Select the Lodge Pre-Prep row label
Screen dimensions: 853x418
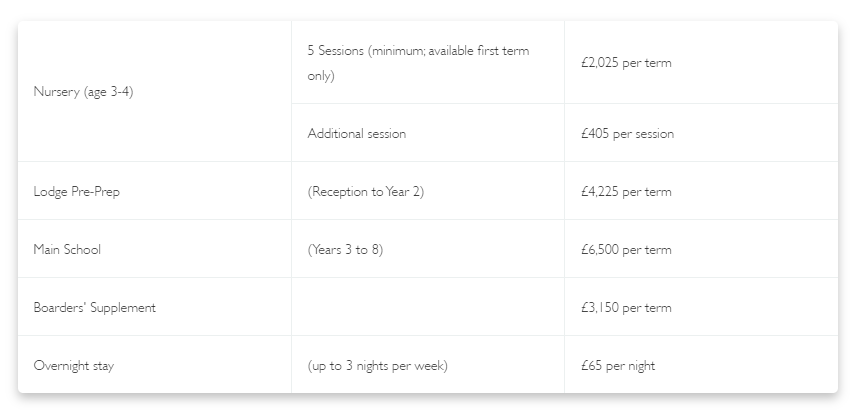[x=77, y=192]
